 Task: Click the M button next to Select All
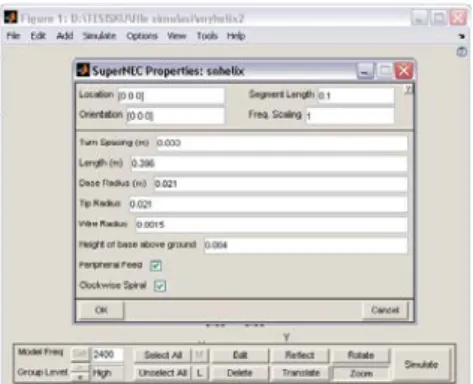point(200,355)
